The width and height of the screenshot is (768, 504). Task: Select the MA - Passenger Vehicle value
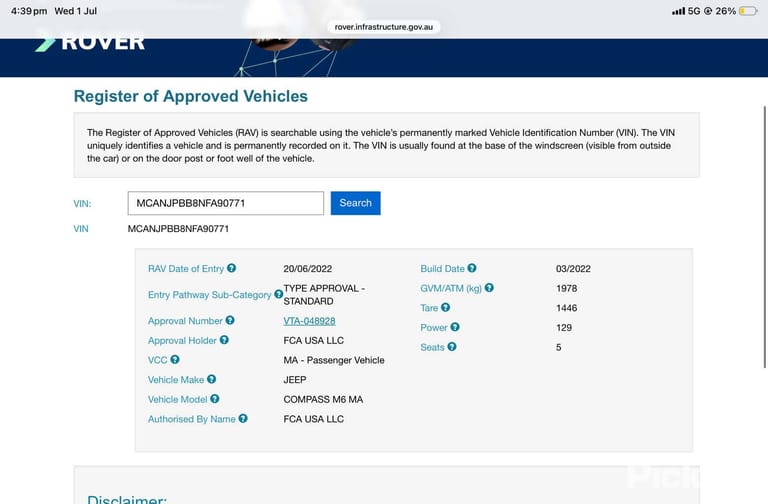coord(334,360)
